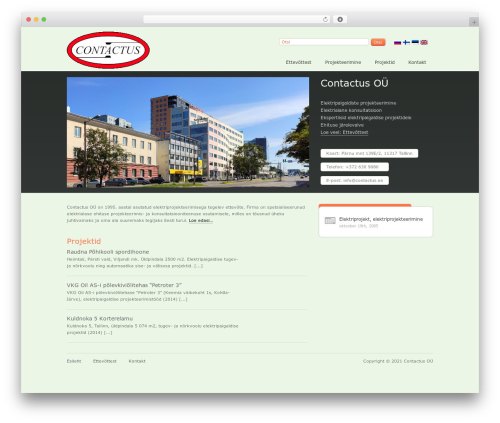Screen dimensions: 500x423
Task: Click the calendar icon beside Elektriprojekt post
Action: pos(330,220)
